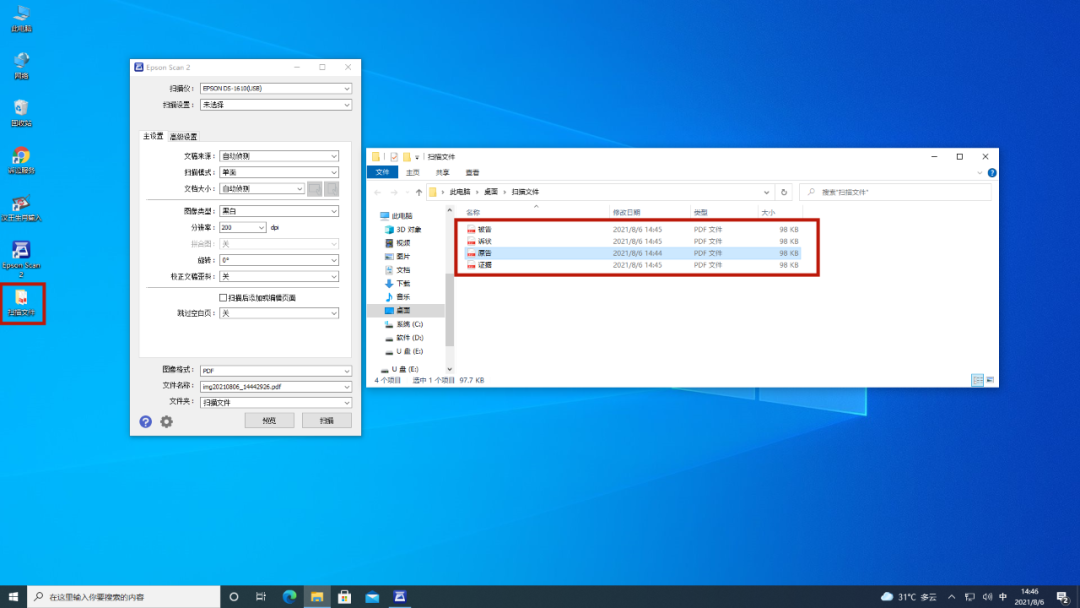Launch Microsoft Edge from taskbar
This screenshot has height=608, width=1080.
click(x=289, y=596)
